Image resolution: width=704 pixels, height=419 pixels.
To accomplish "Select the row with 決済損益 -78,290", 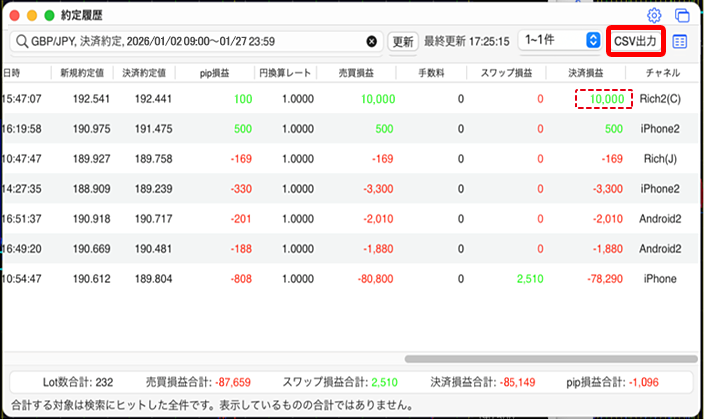I will (350, 279).
